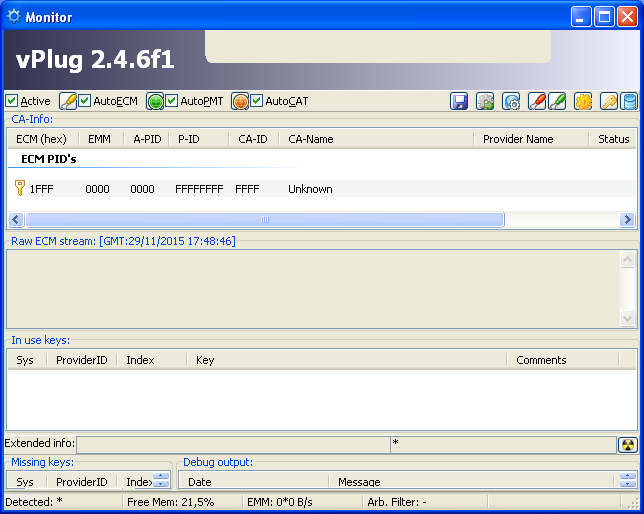This screenshot has width=644, height=514.
Task: Toggle the AutoECM checkbox
Action: (x=85, y=101)
